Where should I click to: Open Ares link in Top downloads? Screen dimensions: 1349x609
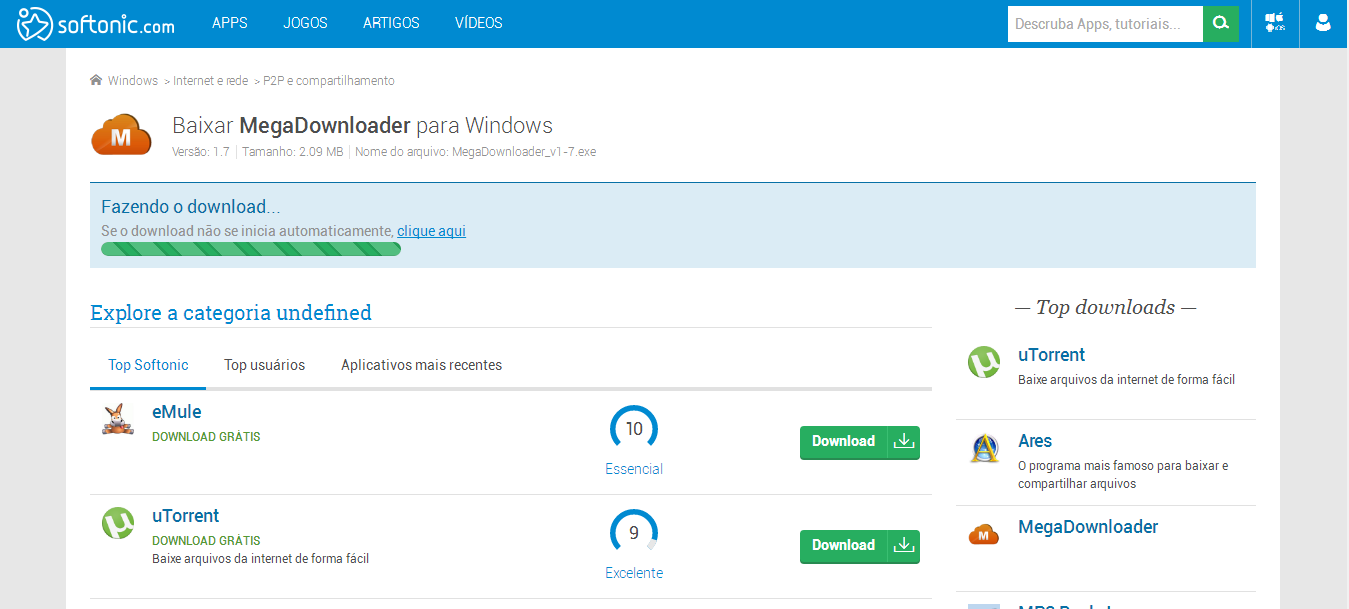(1035, 441)
